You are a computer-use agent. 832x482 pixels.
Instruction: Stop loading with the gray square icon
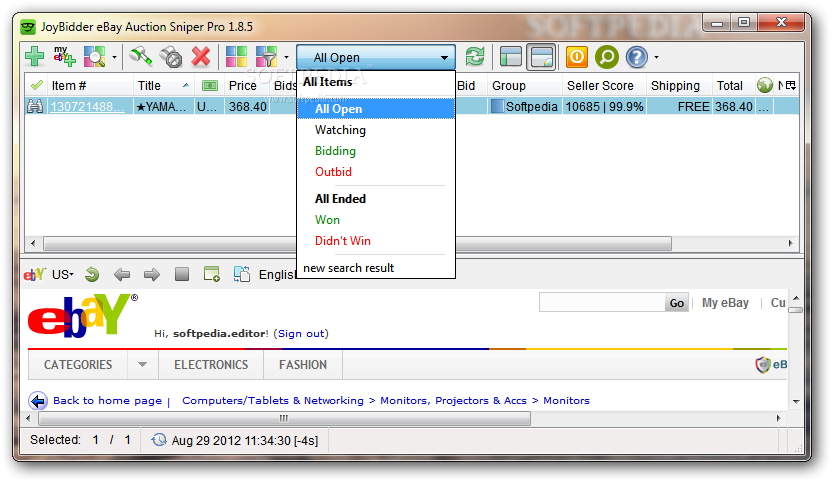coord(182,274)
